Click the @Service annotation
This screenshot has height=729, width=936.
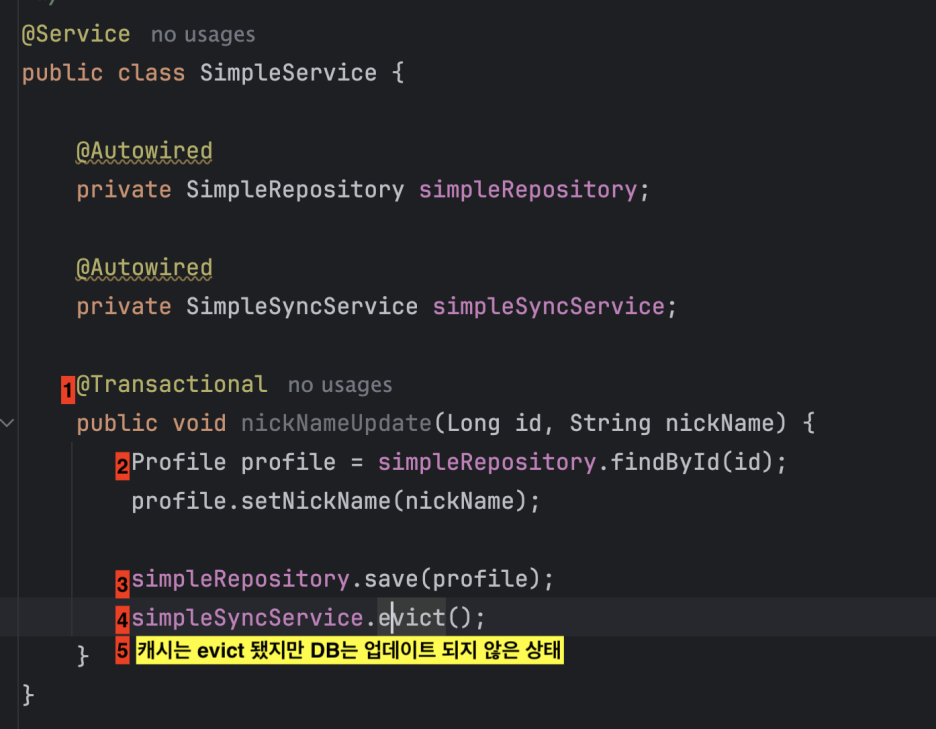[76, 34]
